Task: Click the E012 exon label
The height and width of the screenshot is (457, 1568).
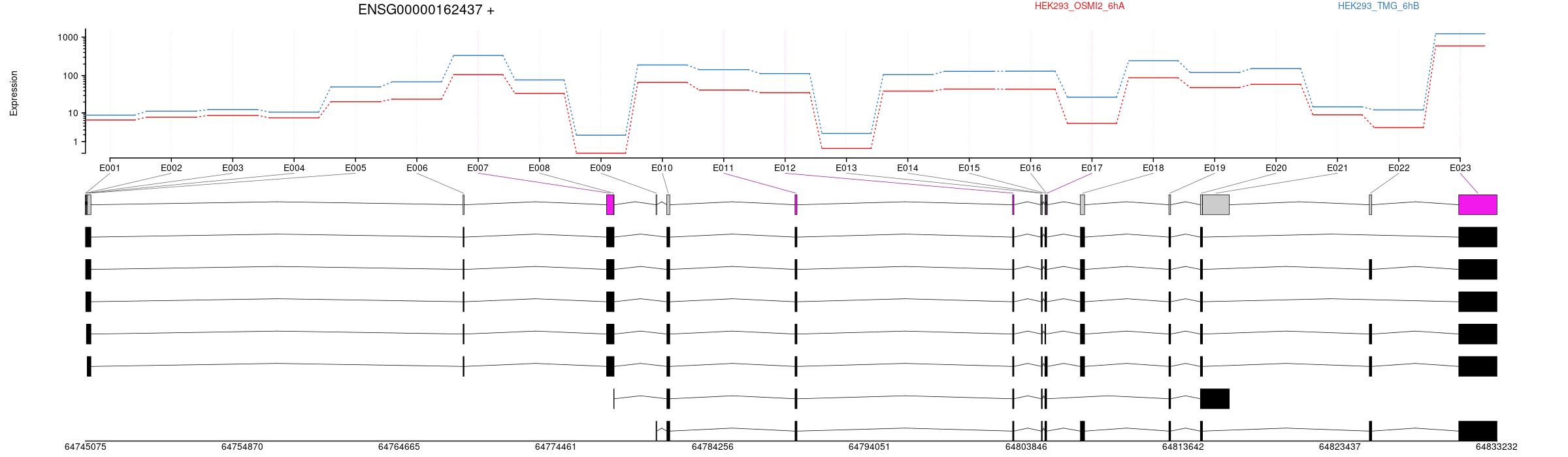Action: coord(785,168)
